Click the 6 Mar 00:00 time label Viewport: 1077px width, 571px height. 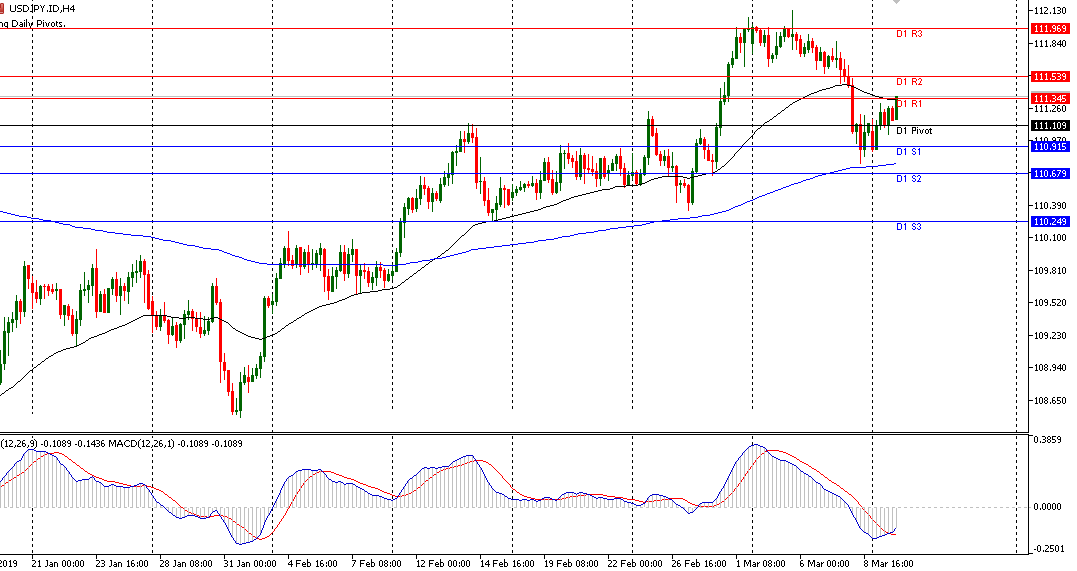click(x=824, y=564)
